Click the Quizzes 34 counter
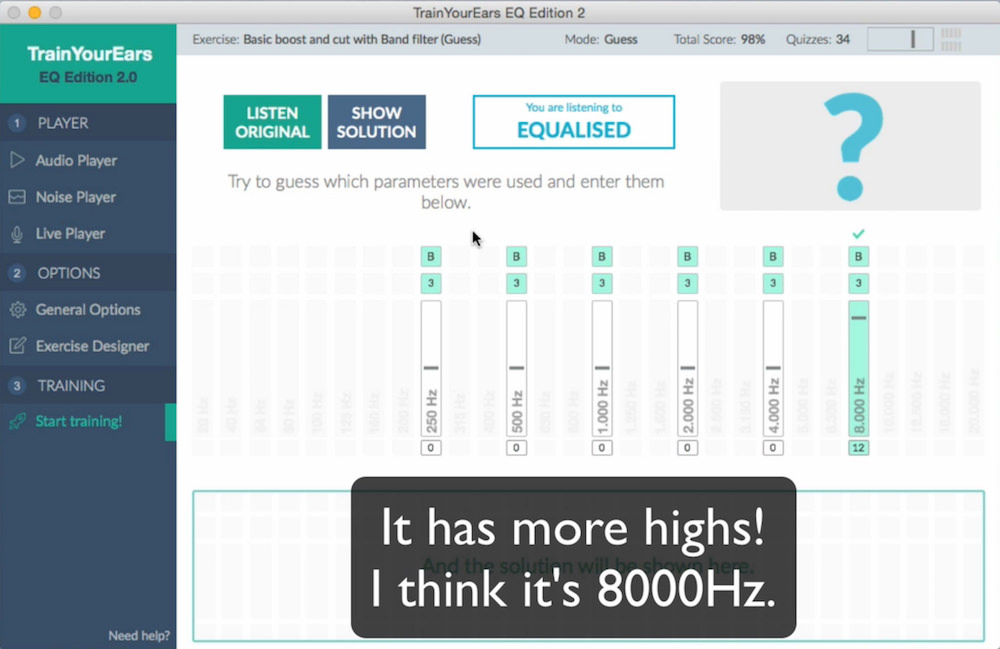This screenshot has height=649, width=1000. click(x=818, y=39)
